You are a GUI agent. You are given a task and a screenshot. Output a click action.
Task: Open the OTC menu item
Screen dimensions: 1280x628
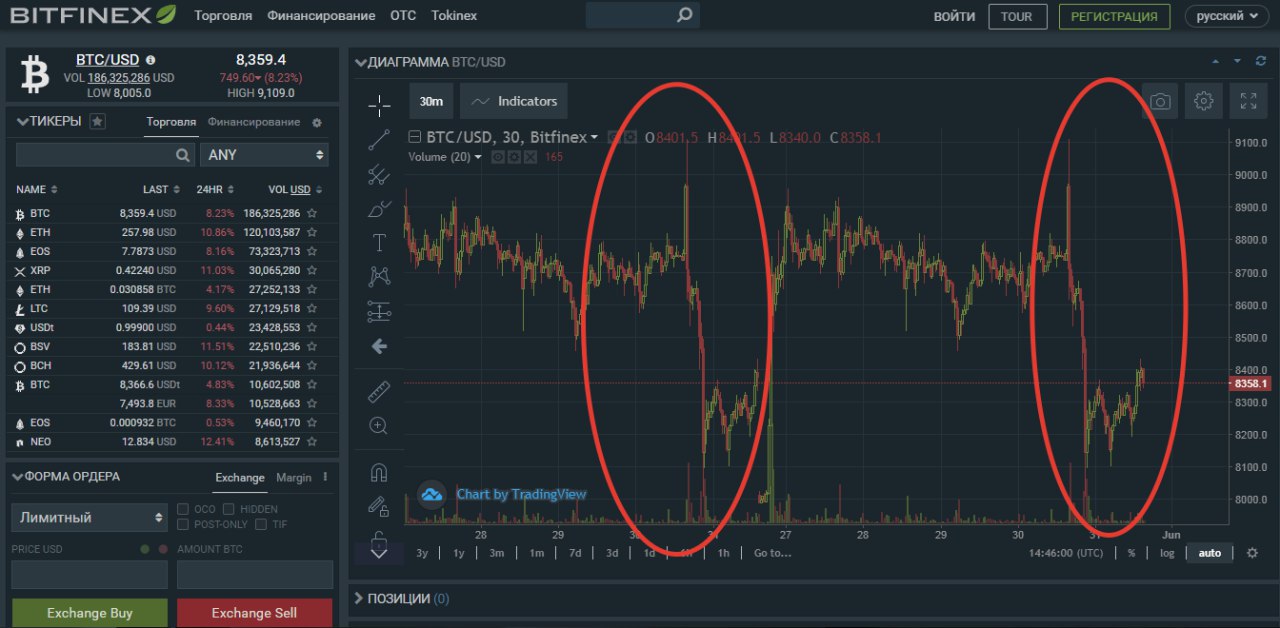click(403, 16)
